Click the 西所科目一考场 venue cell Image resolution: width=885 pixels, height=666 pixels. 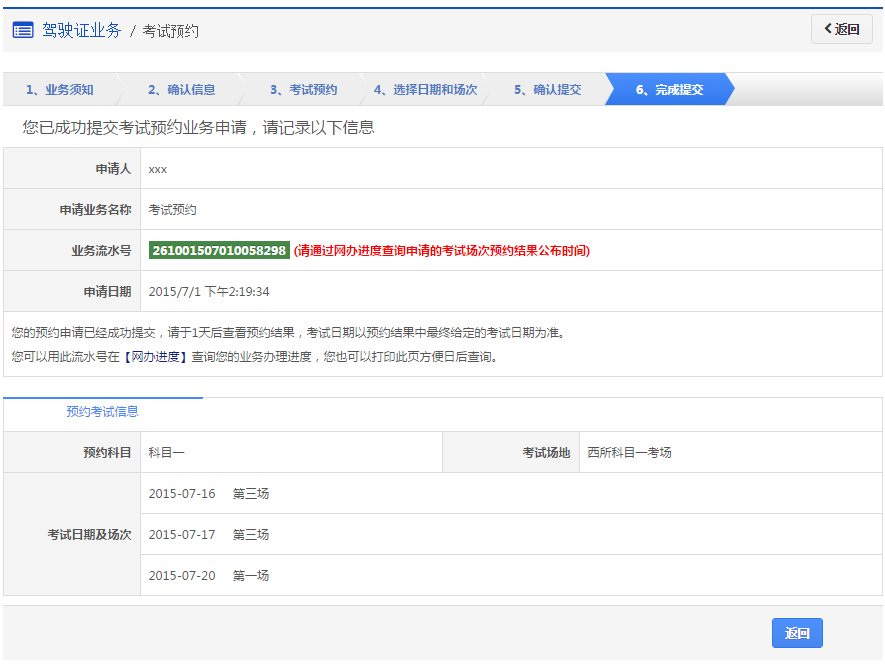coord(632,451)
